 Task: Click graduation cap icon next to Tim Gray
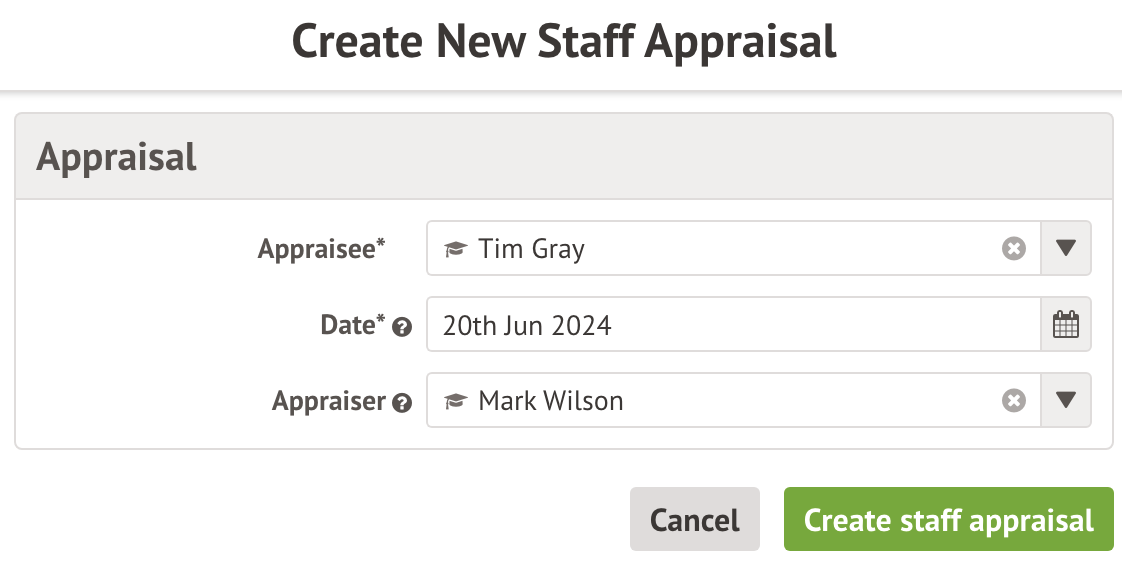[456, 249]
